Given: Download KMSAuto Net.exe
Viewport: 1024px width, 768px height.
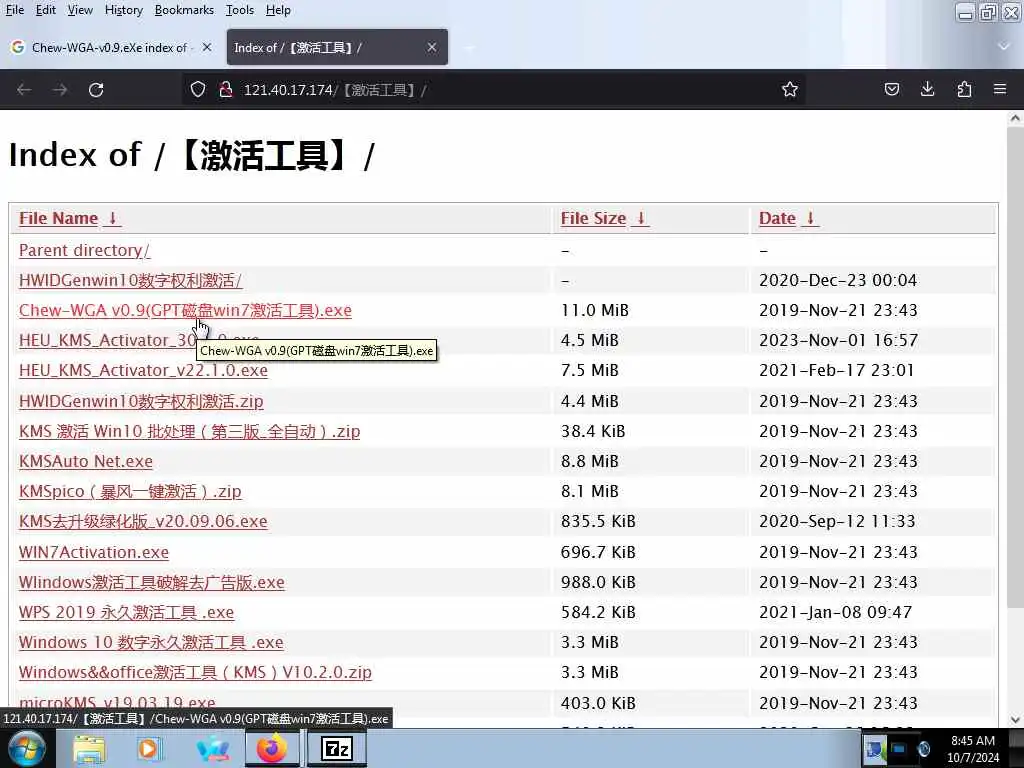Looking at the screenshot, I should click(86, 461).
